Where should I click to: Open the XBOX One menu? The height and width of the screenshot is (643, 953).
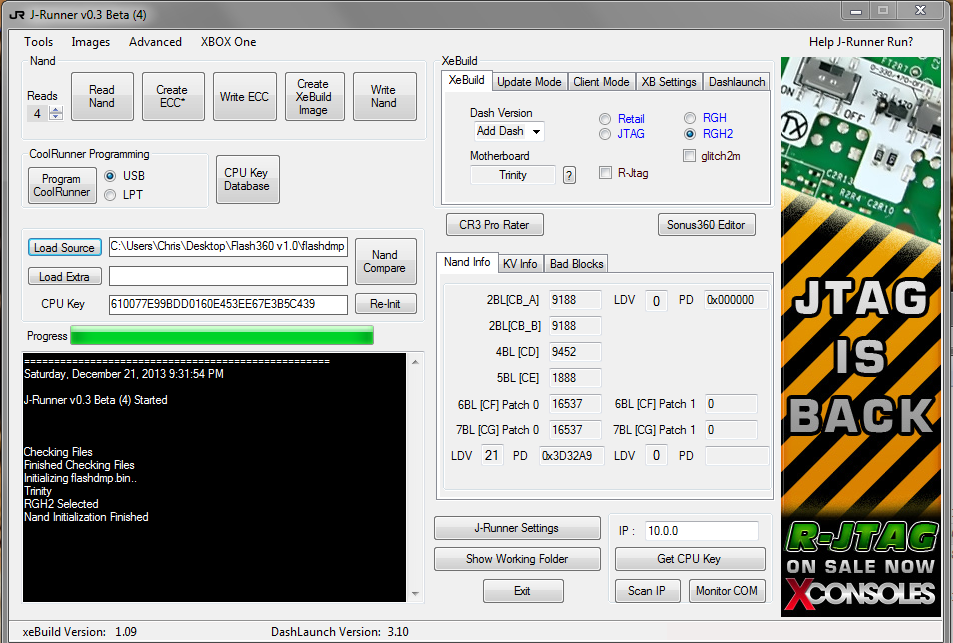tap(229, 42)
